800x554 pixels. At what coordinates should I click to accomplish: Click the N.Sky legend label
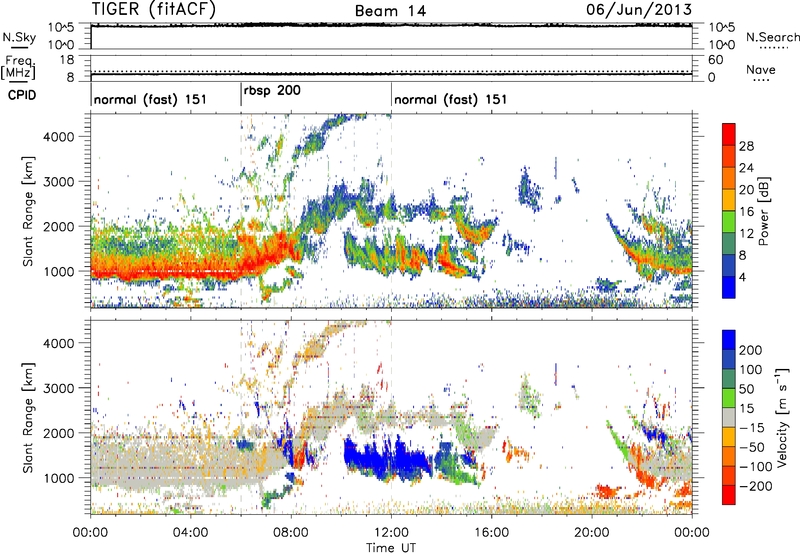[x=19, y=37]
